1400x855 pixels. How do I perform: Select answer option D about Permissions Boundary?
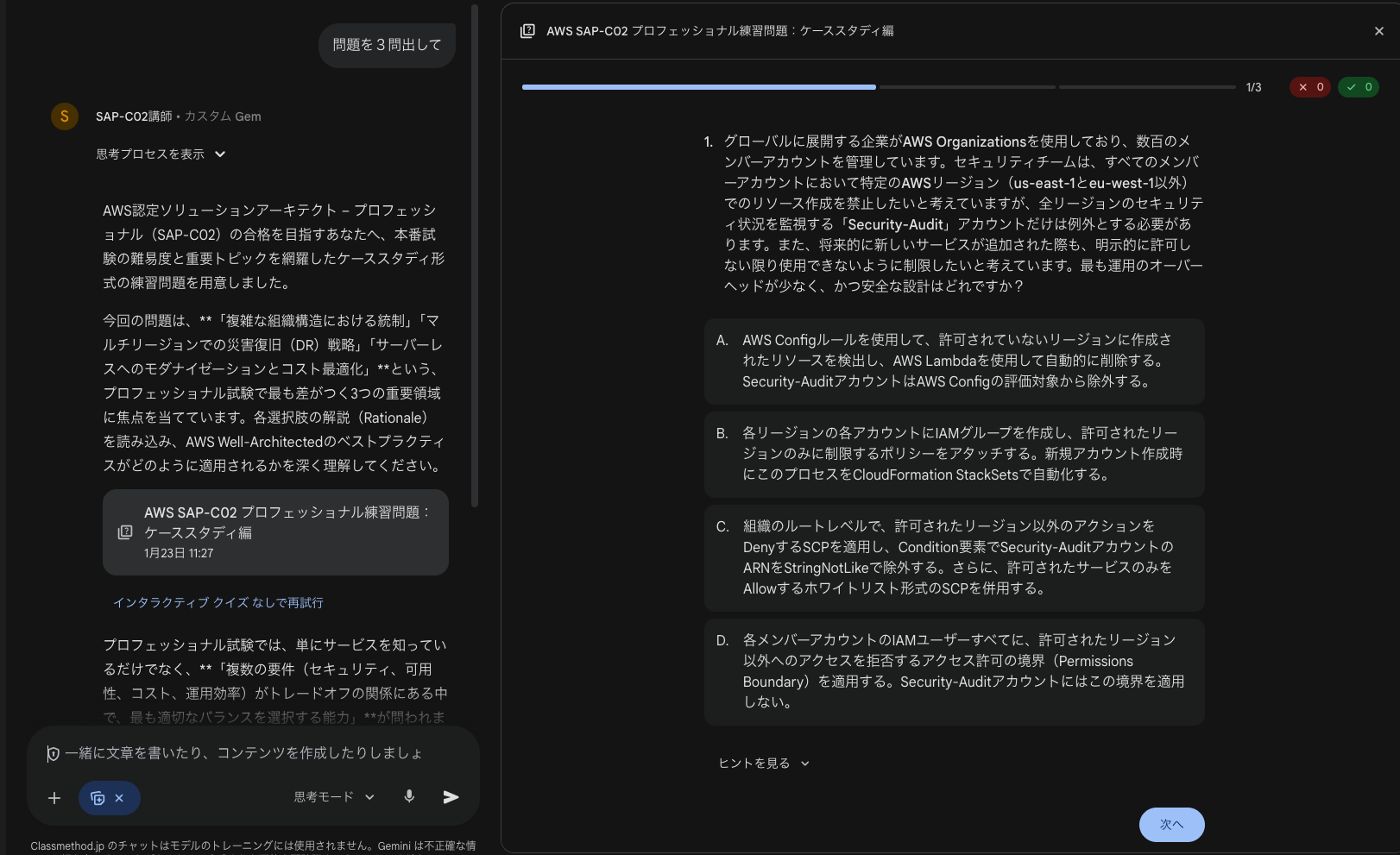click(954, 671)
